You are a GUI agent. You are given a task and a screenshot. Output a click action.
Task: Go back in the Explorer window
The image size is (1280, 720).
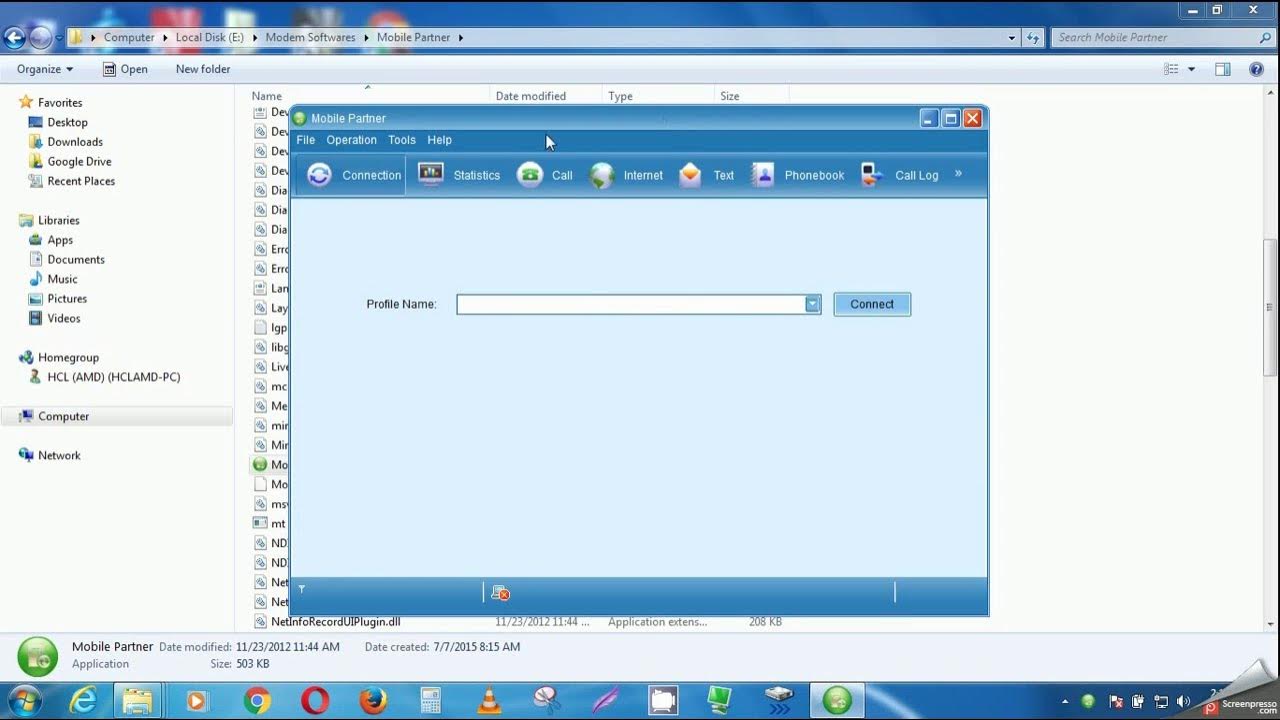(14, 38)
